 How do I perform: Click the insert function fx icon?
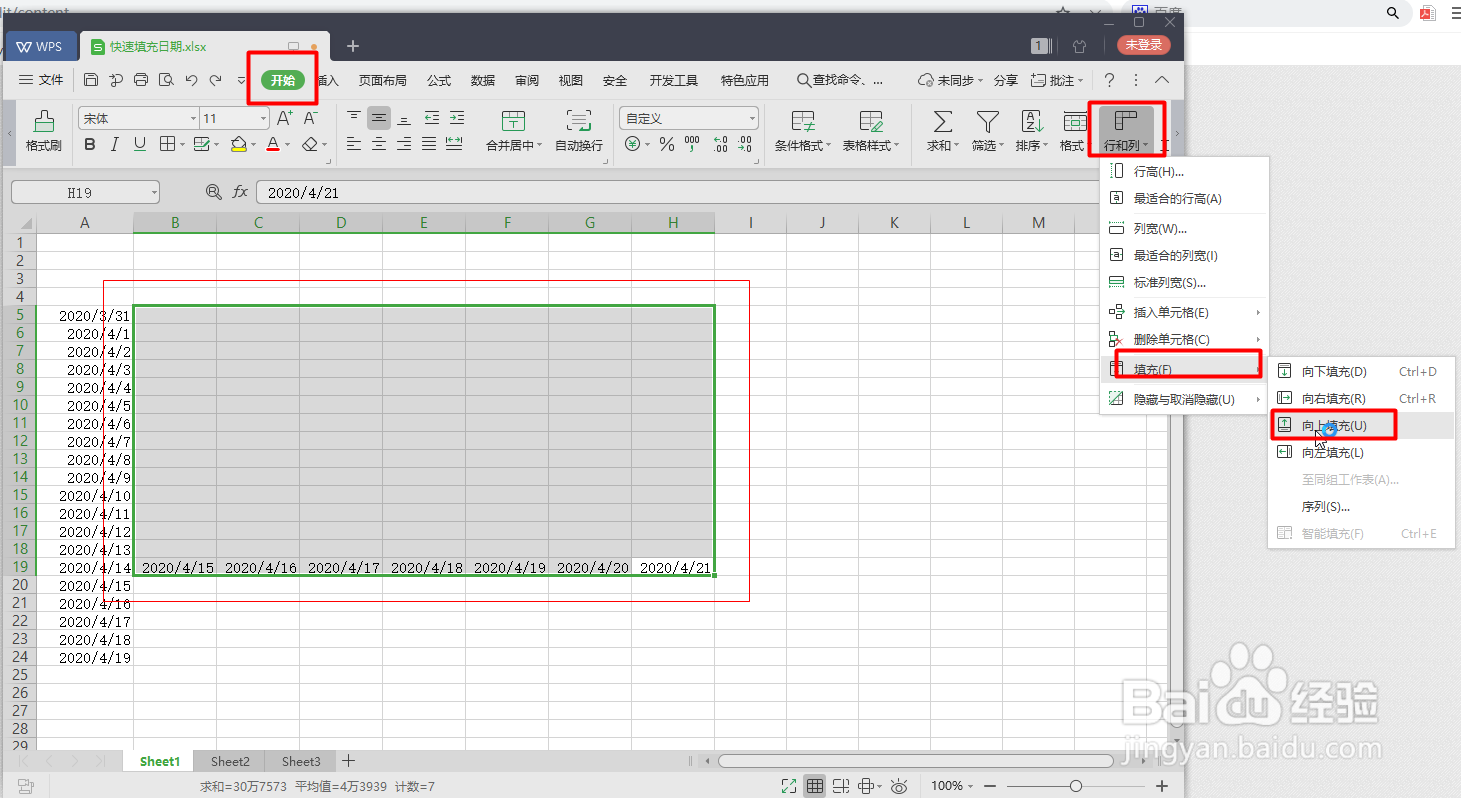240,192
